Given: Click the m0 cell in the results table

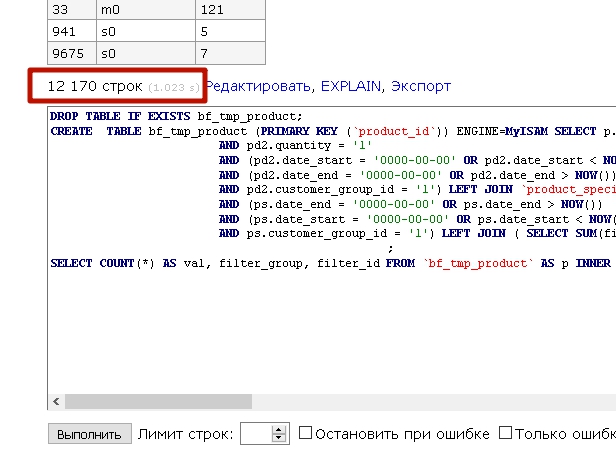Looking at the screenshot, I should 132,9.
